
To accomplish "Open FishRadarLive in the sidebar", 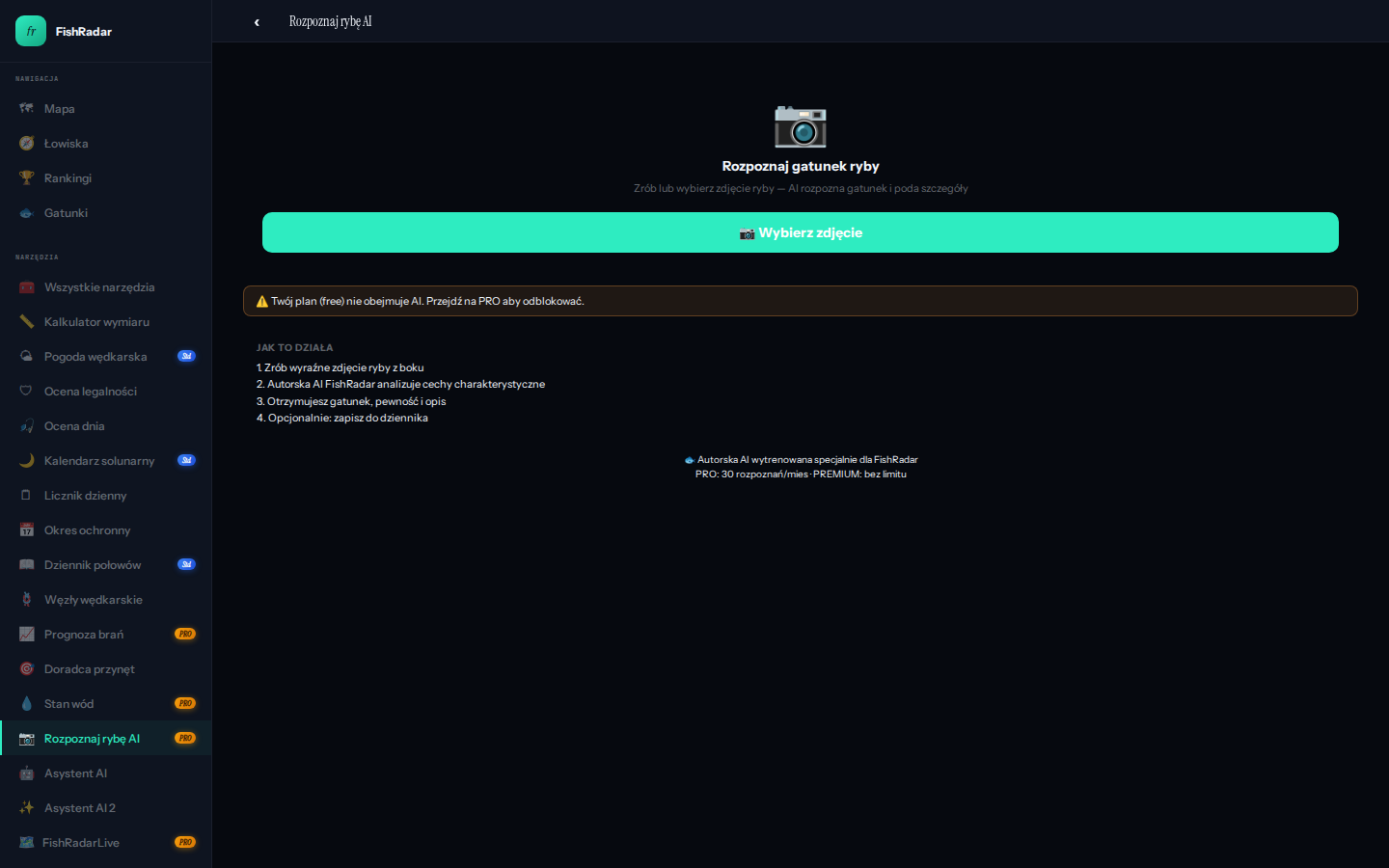I will pyautogui.click(x=81, y=843).
